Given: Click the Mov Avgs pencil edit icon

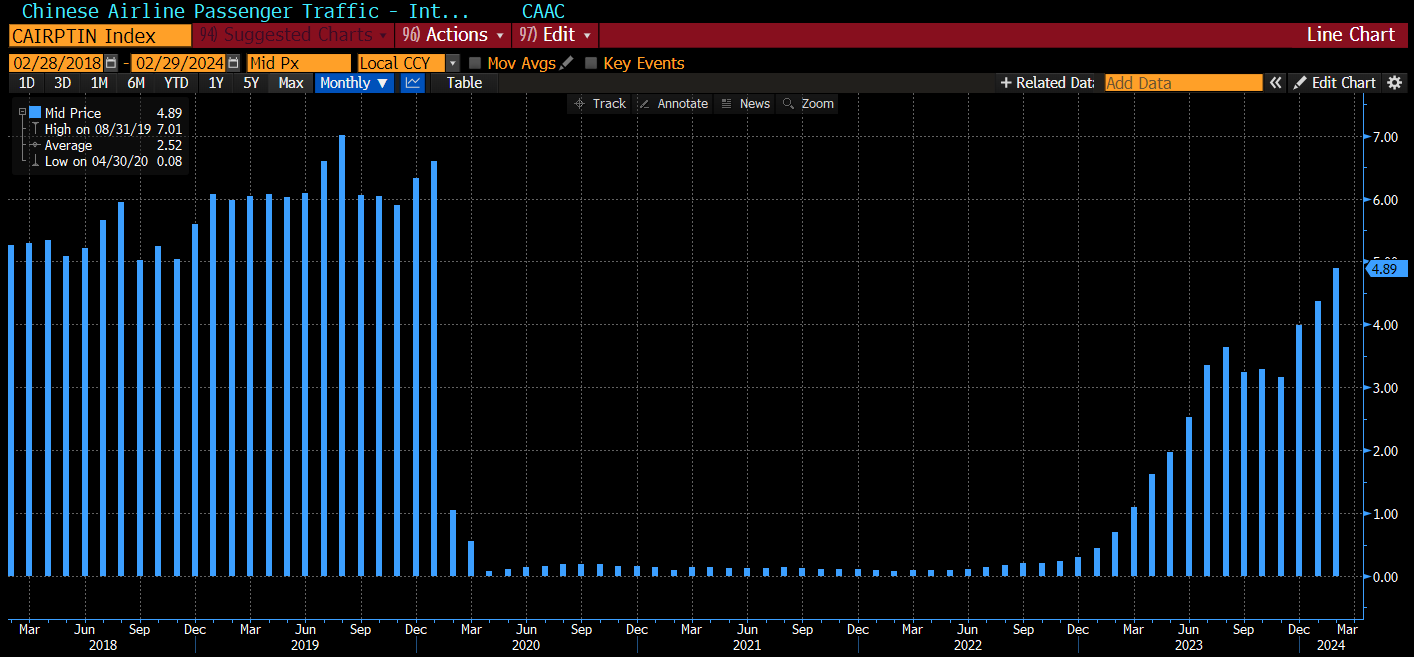Looking at the screenshot, I should coord(566,63).
